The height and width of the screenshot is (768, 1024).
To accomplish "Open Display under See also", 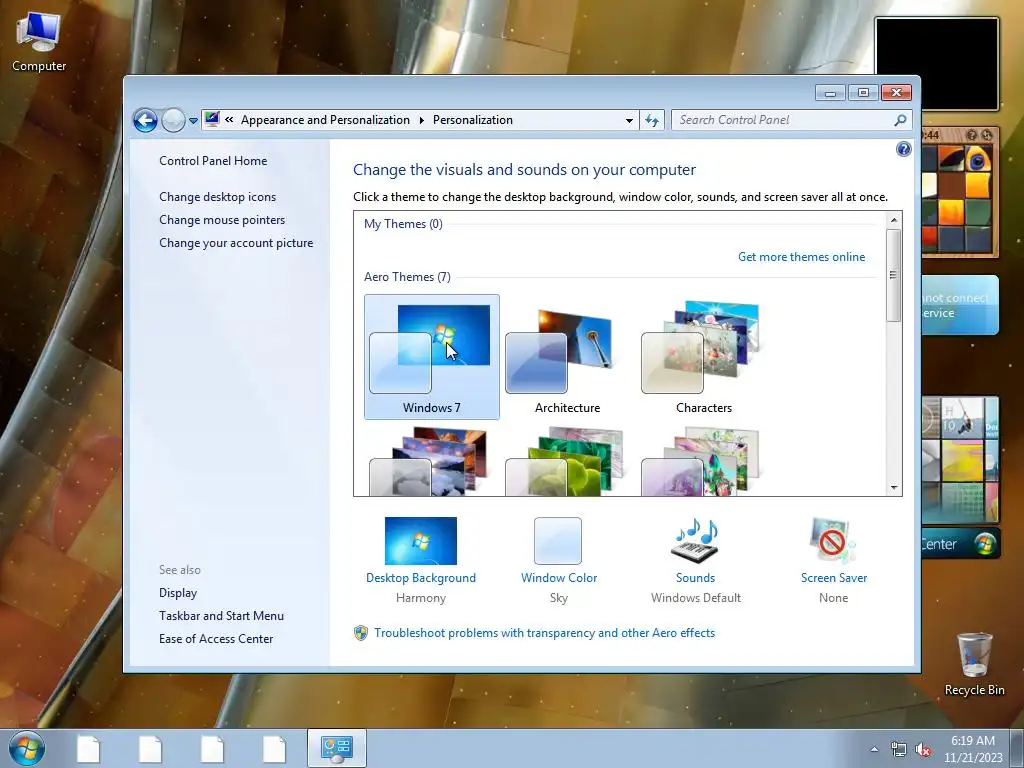I will pyautogui.click(x=178, y=593).
